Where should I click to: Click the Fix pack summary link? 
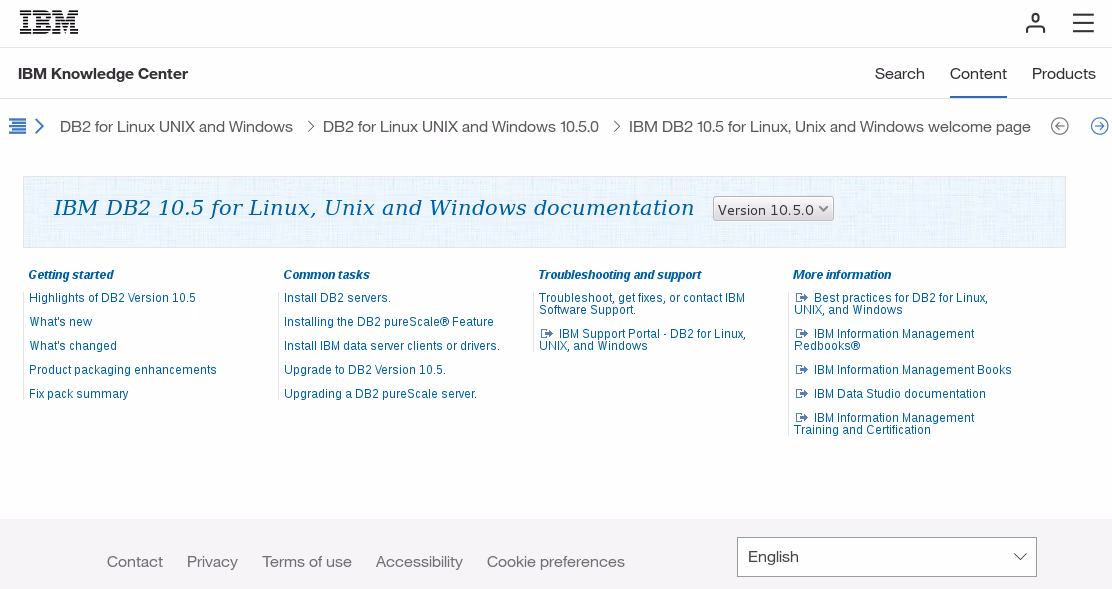[78, 393]
